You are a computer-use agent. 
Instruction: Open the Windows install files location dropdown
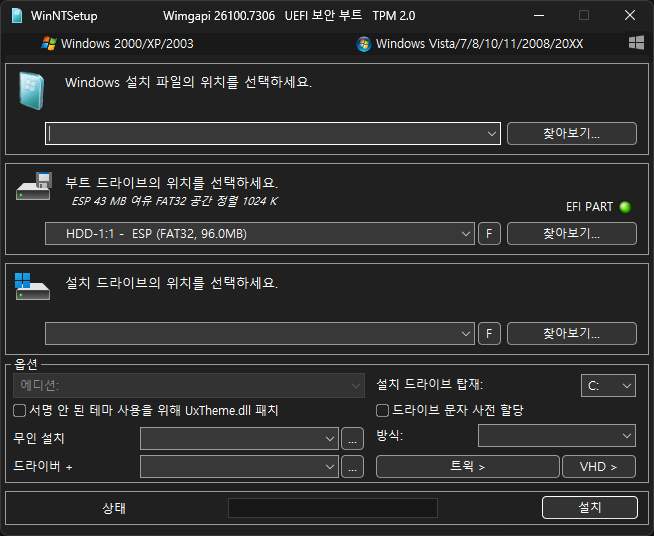[491, 134]
